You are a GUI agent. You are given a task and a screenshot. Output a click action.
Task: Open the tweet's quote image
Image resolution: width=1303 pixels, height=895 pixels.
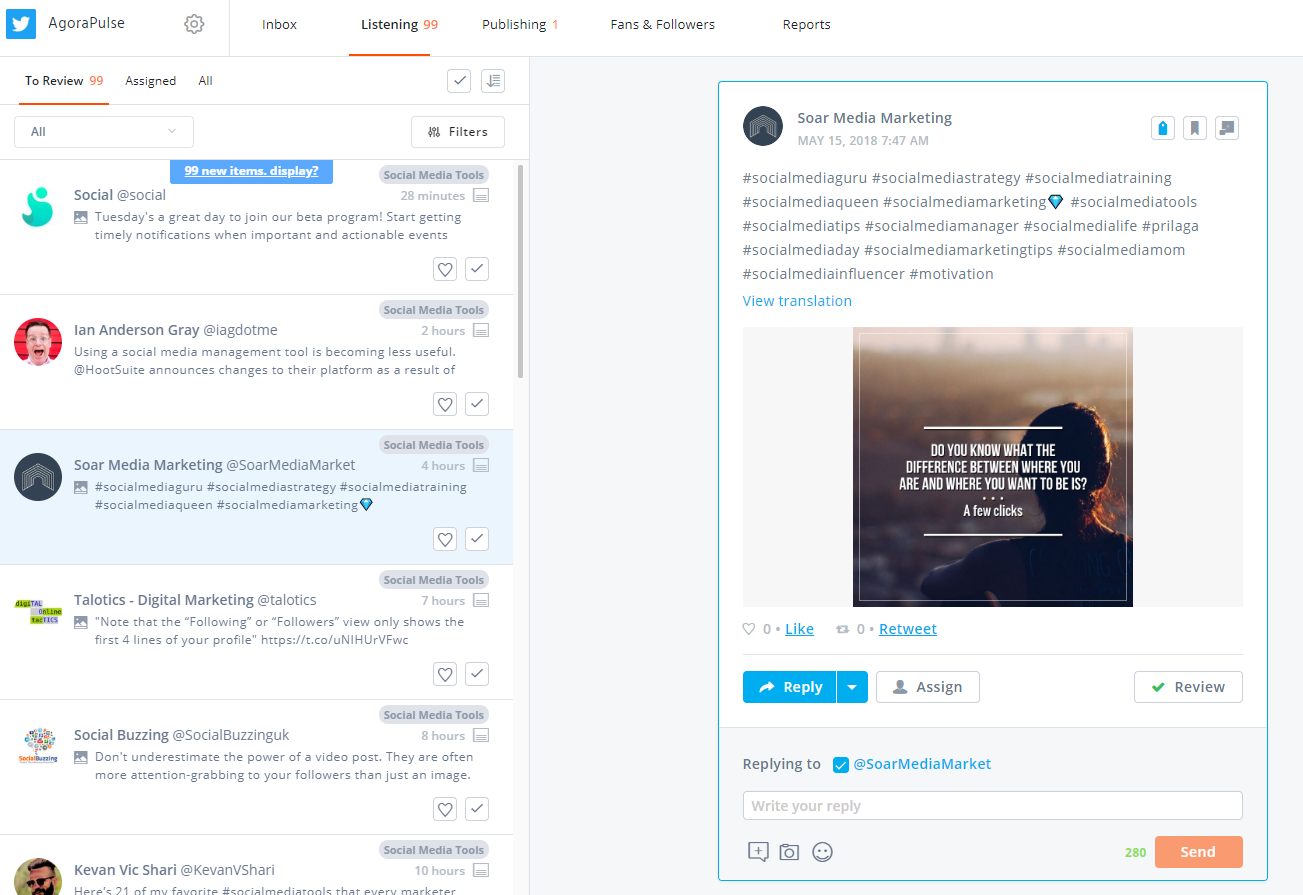coord(993,467)
